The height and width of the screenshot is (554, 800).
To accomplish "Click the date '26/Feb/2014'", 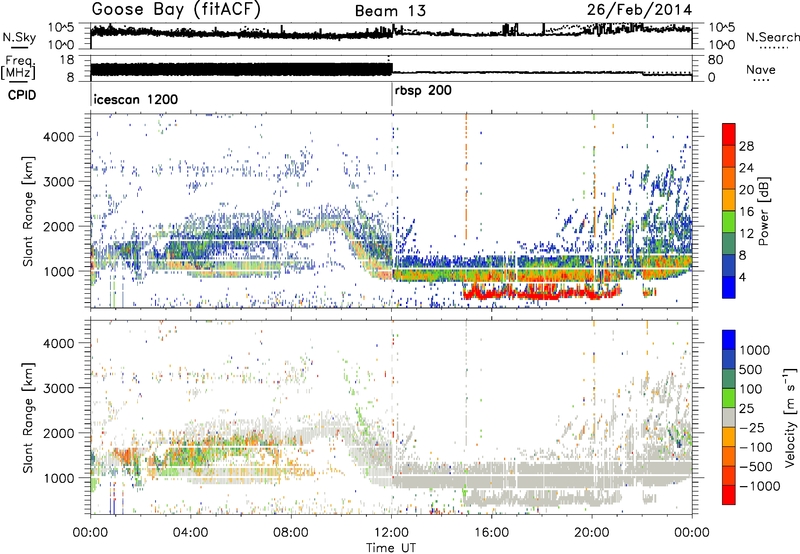I will (639, 10).
